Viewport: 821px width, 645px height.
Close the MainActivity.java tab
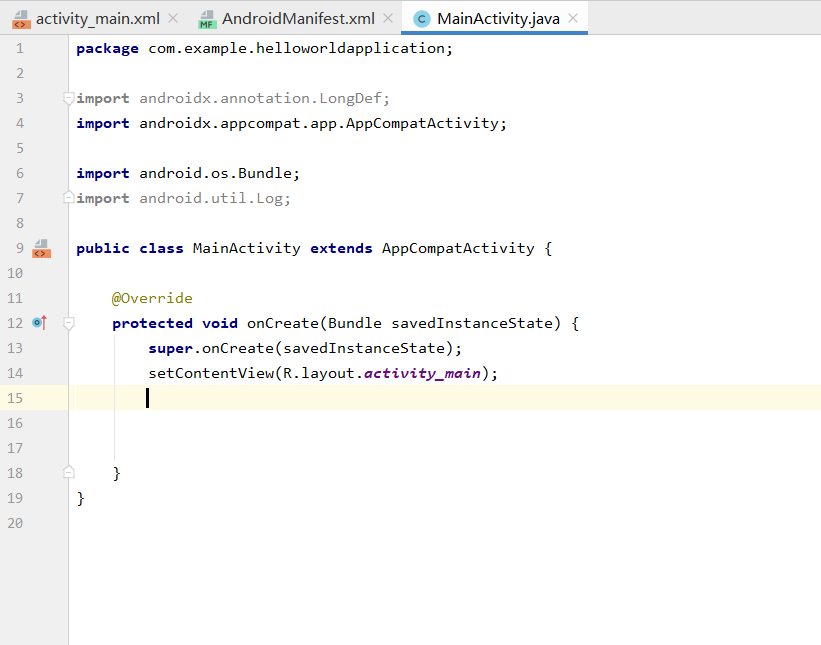click(x=573, y=18)
